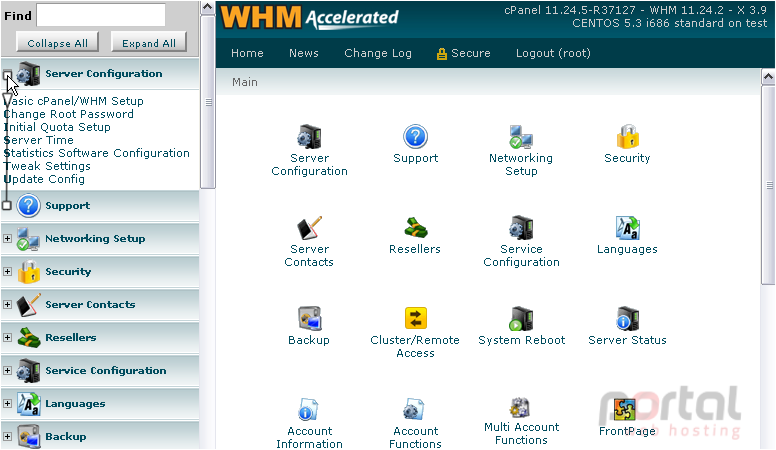
Task: Logout (root) from WHM
Action: pyautogui.click(x=553, y=53)
